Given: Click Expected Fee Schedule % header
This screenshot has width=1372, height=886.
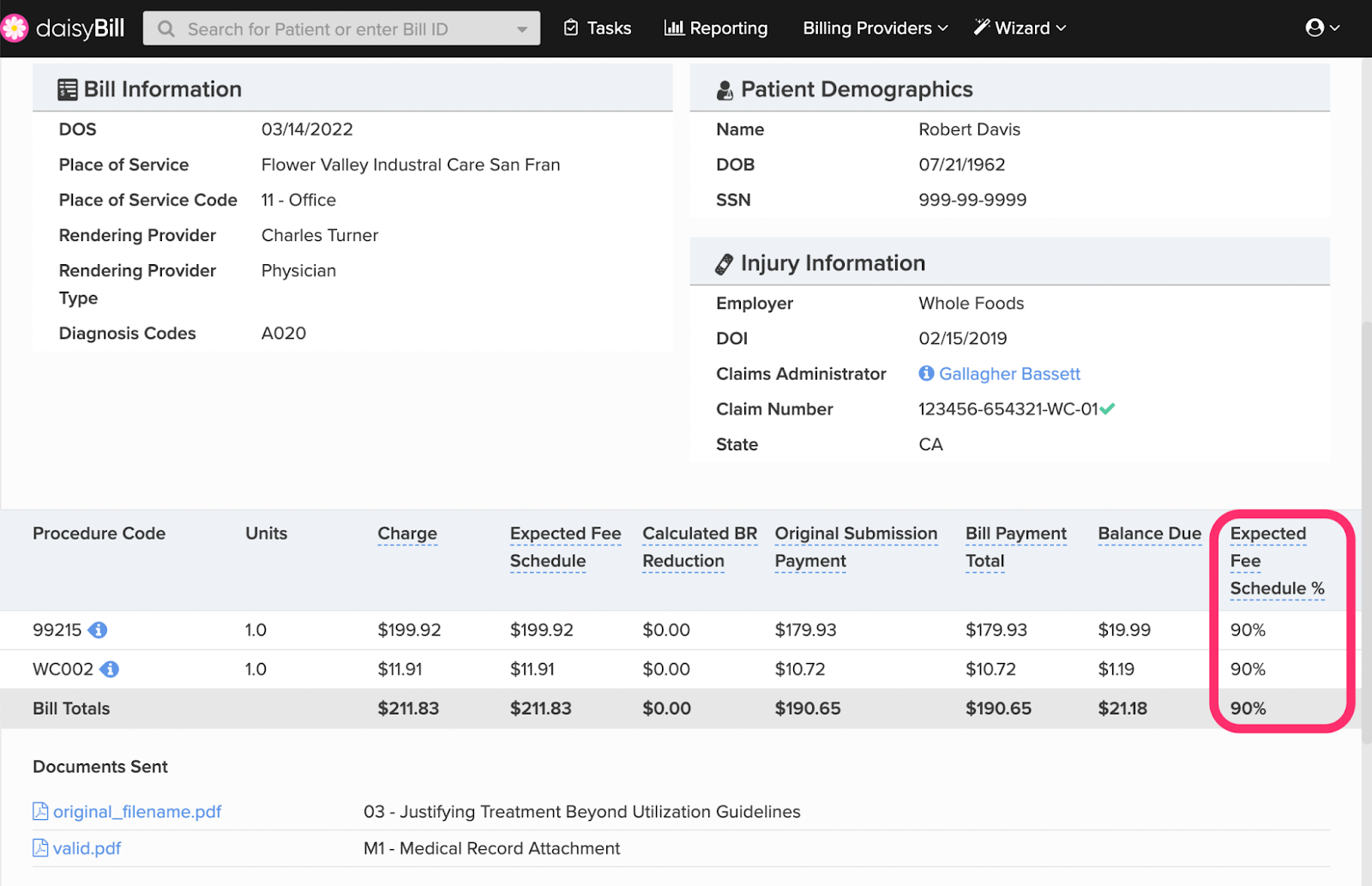Looking at the screenshot, I should [1277, 561].
